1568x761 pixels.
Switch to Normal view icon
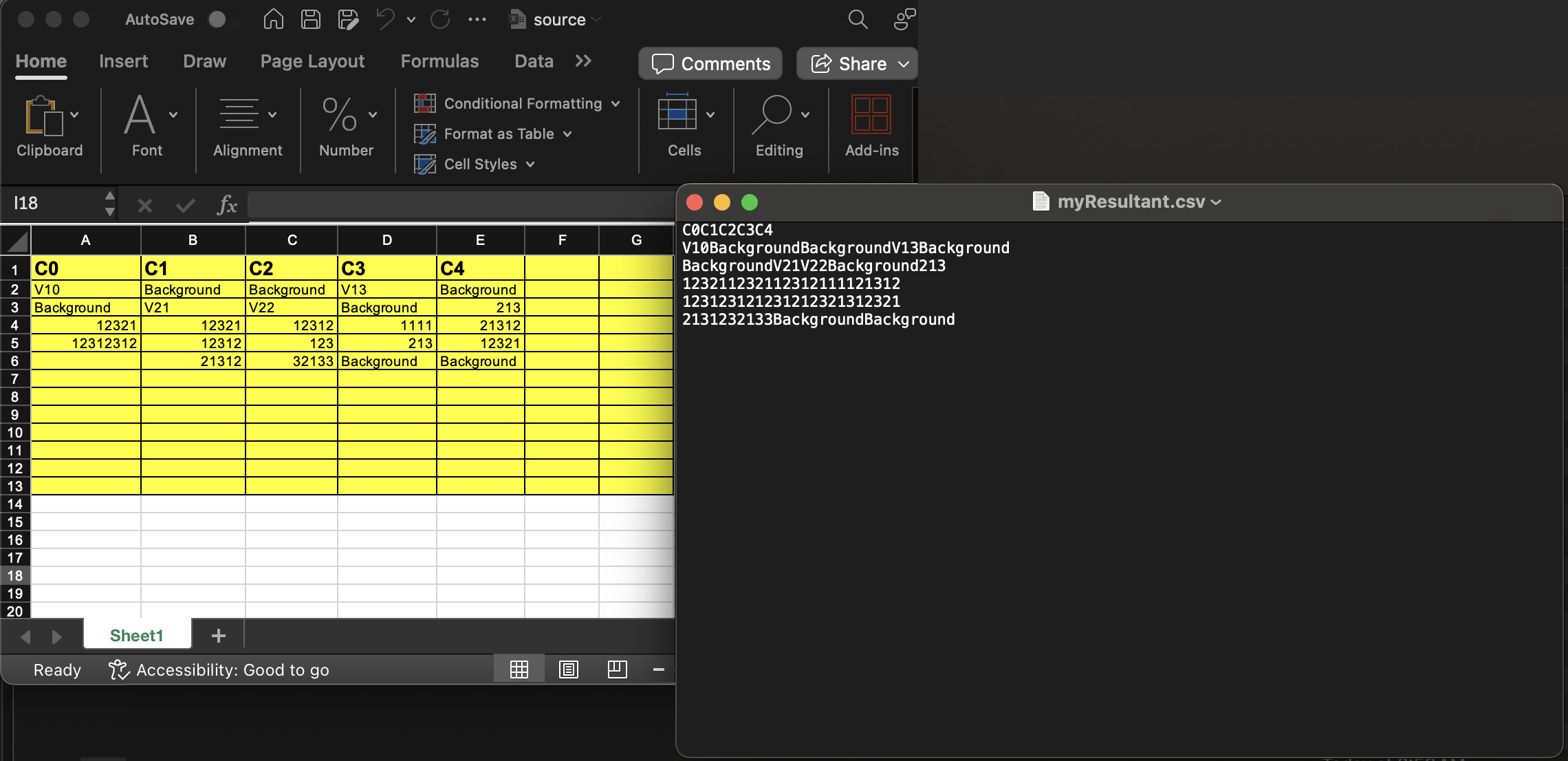(519, 669)
